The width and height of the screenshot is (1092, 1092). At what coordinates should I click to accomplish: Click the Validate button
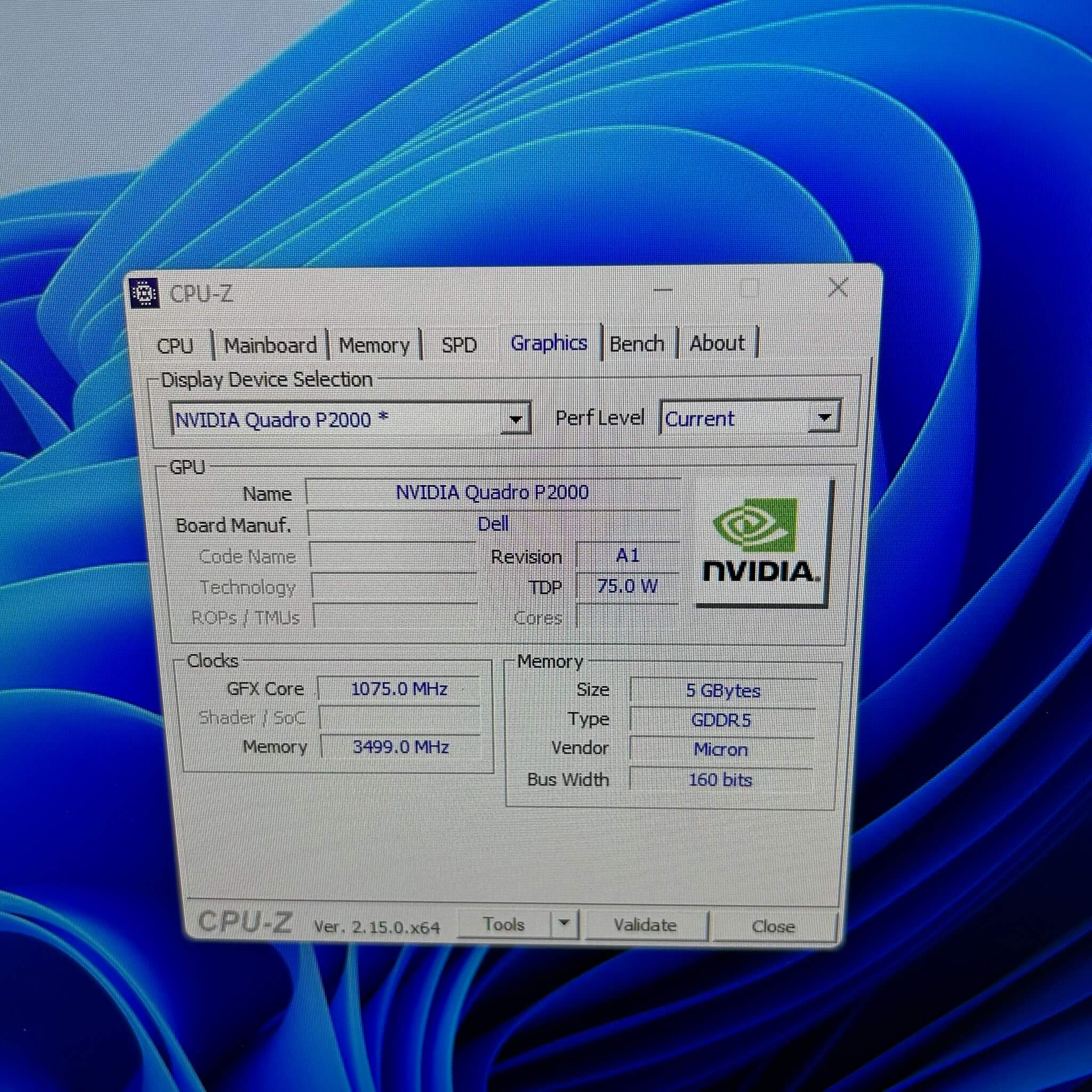pos(646,925)
